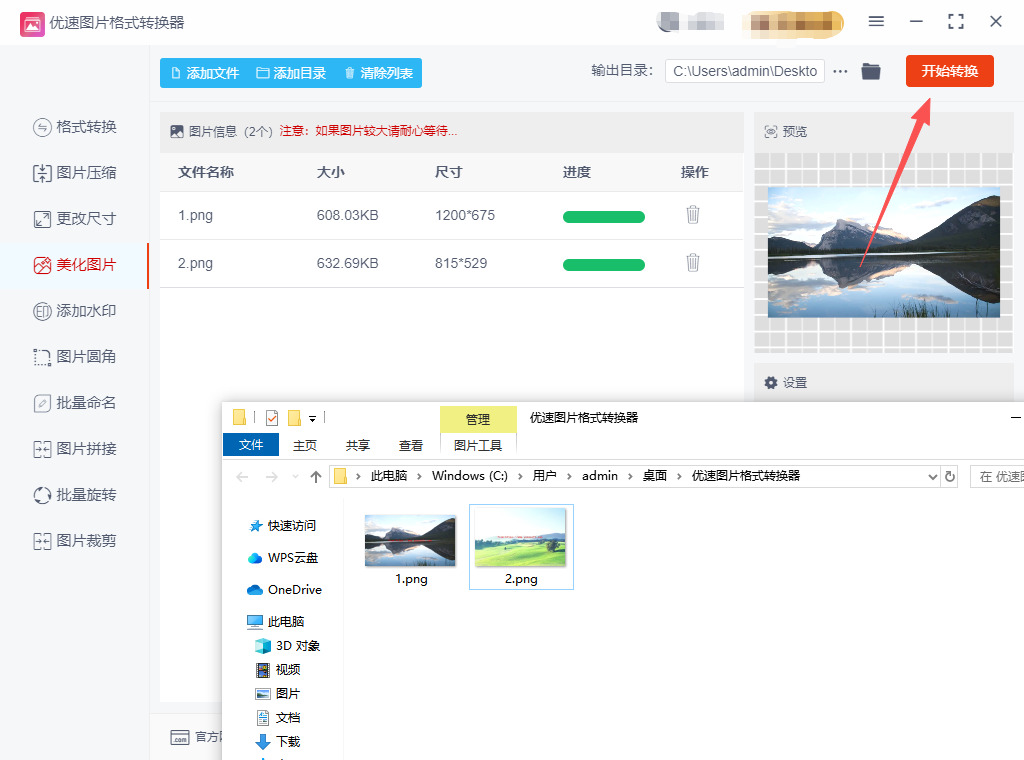Click the 开始转换 button
The image size is (1024, 760).
[949, 71]
